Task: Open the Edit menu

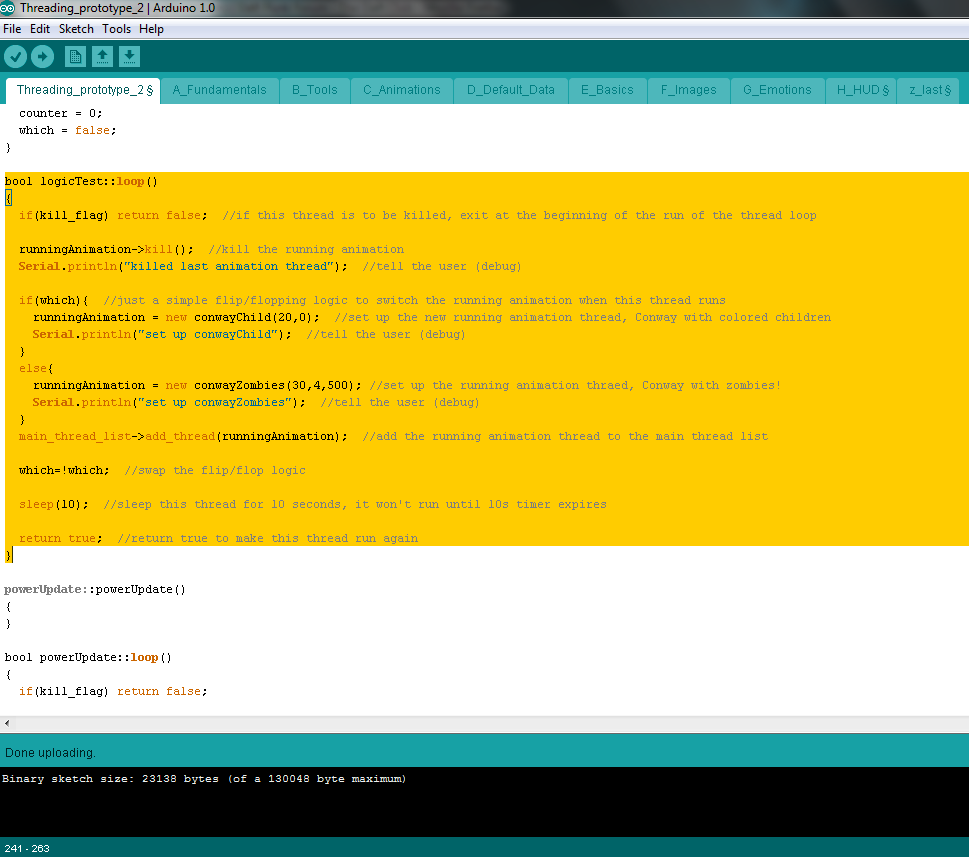Action: pyautogui.click(x=40, y=29)
